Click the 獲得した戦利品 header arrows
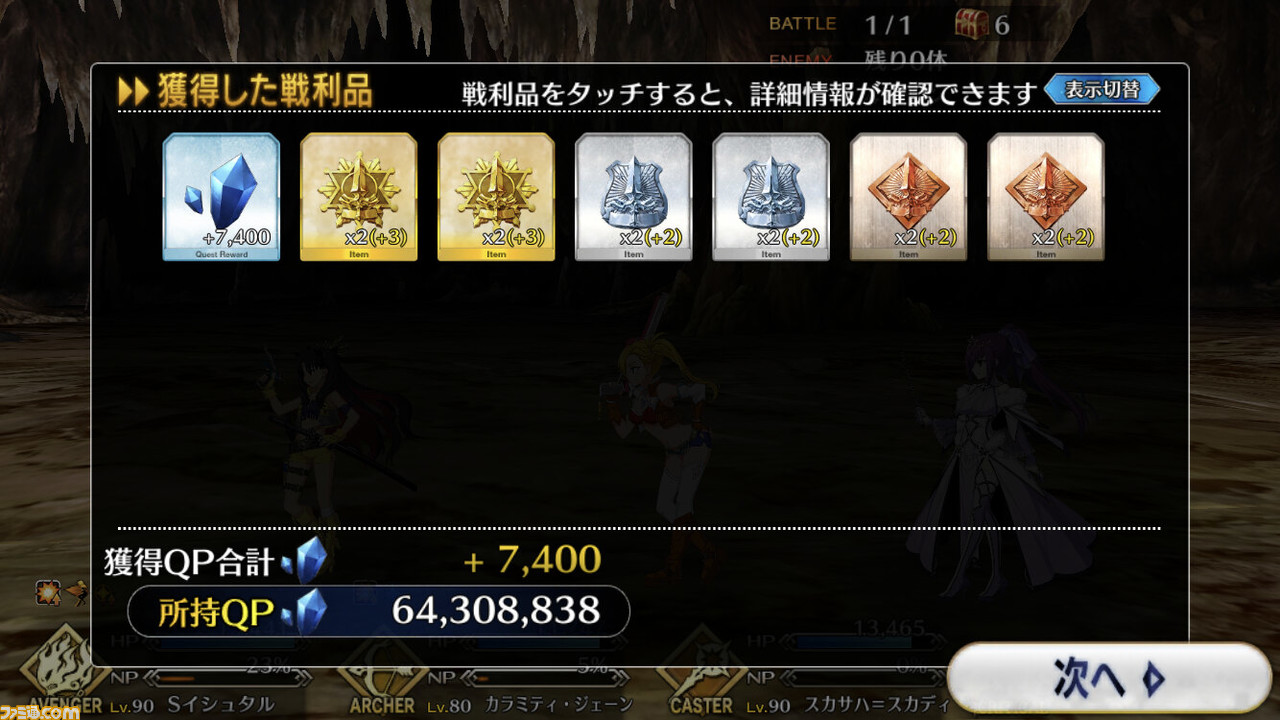The image size is (1280, 720). [x=133, y=92]
